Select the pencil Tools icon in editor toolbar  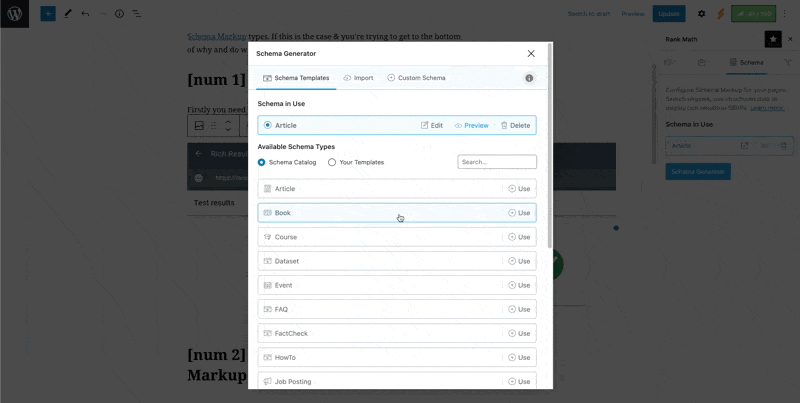(x=67, y=14)
